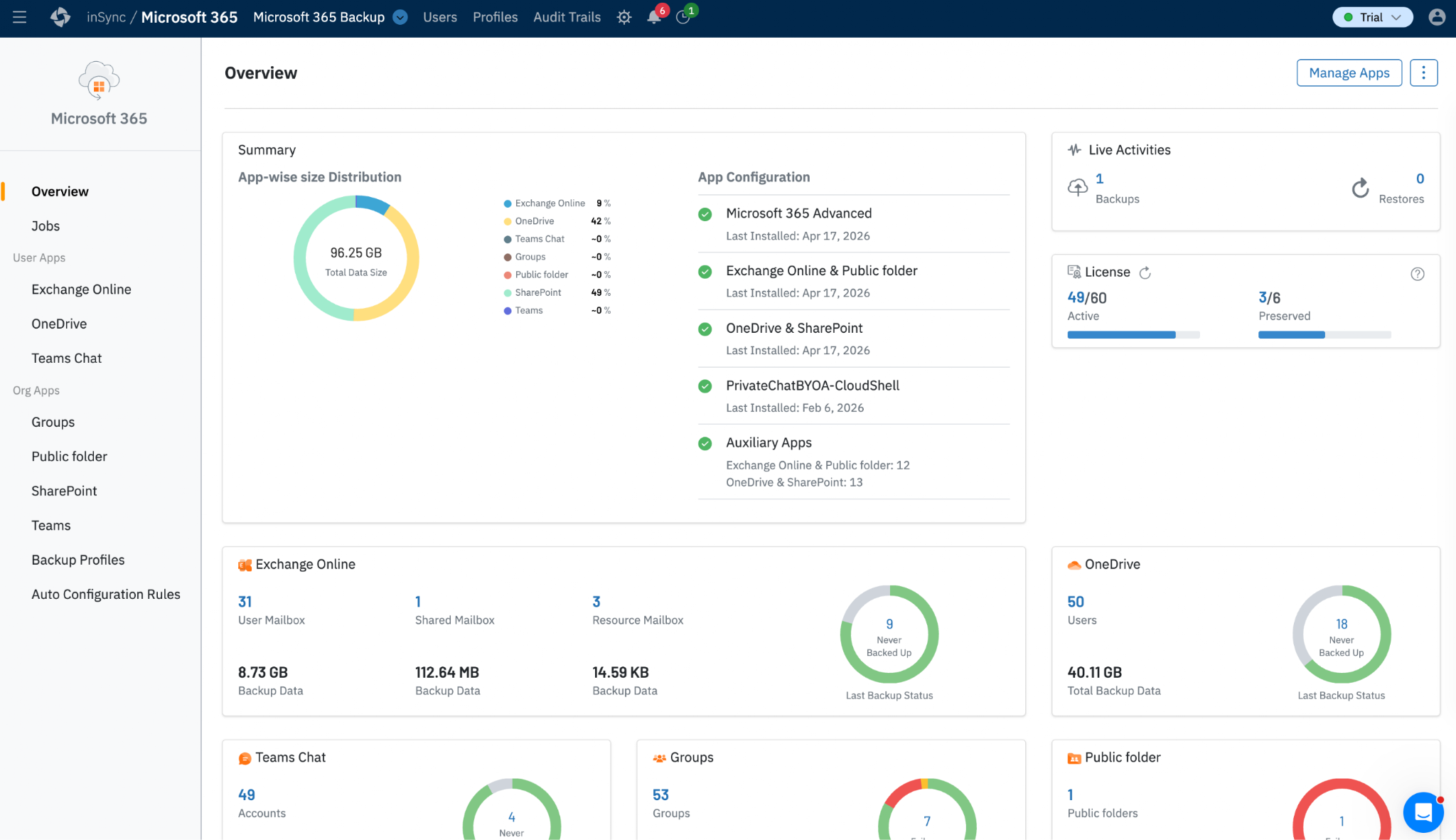Click the Manage Apps button
The width and height of the screenshot is (1456, 840).
[1349, 73]
